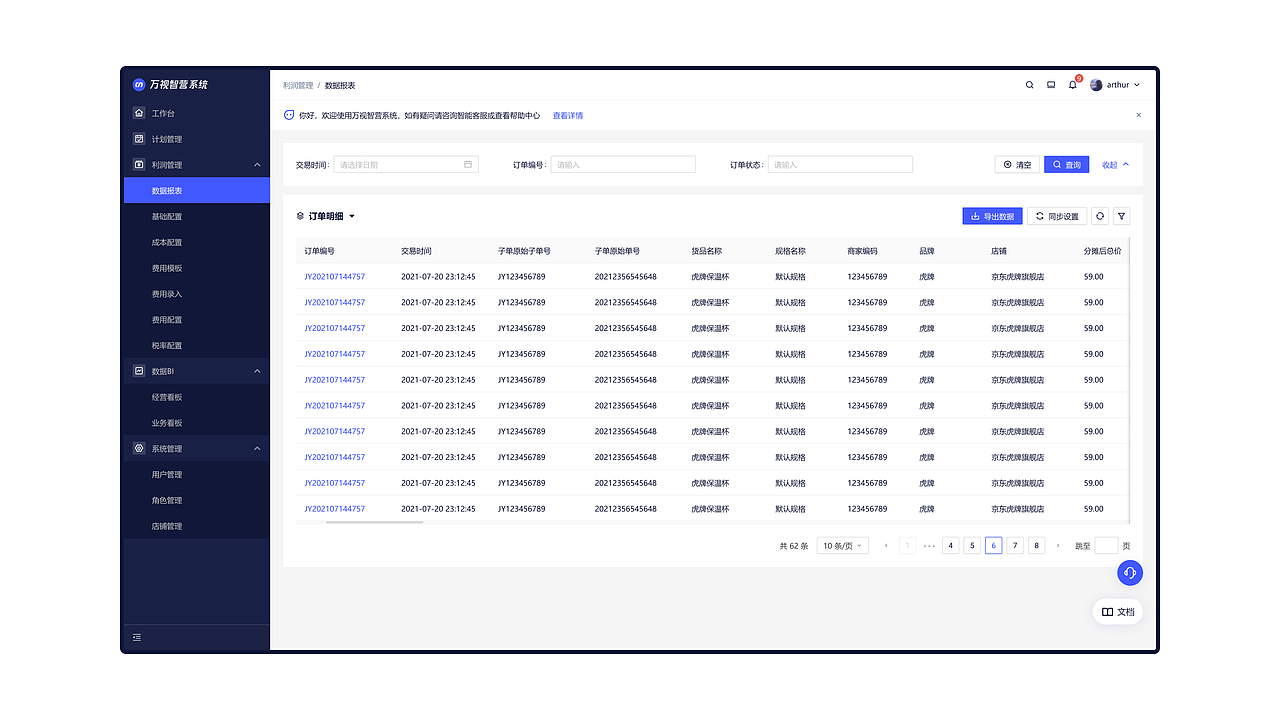Go to page 8
This screenshot has height=720, width=1280.
1036,545
